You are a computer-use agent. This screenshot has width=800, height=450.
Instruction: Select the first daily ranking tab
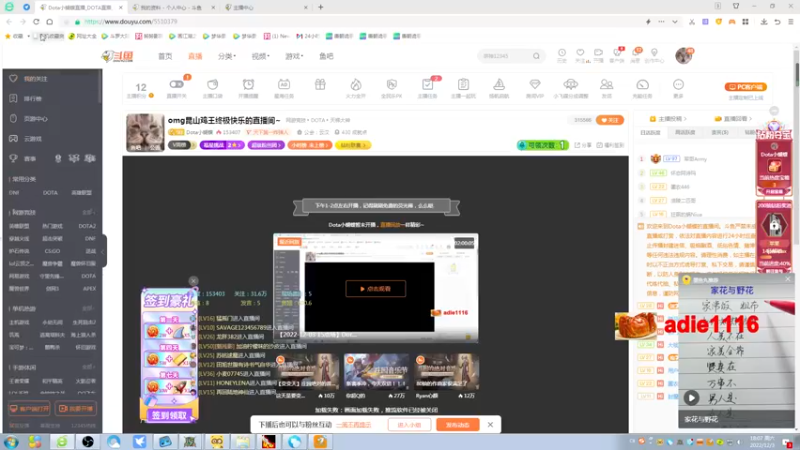(x=650, y=133)
